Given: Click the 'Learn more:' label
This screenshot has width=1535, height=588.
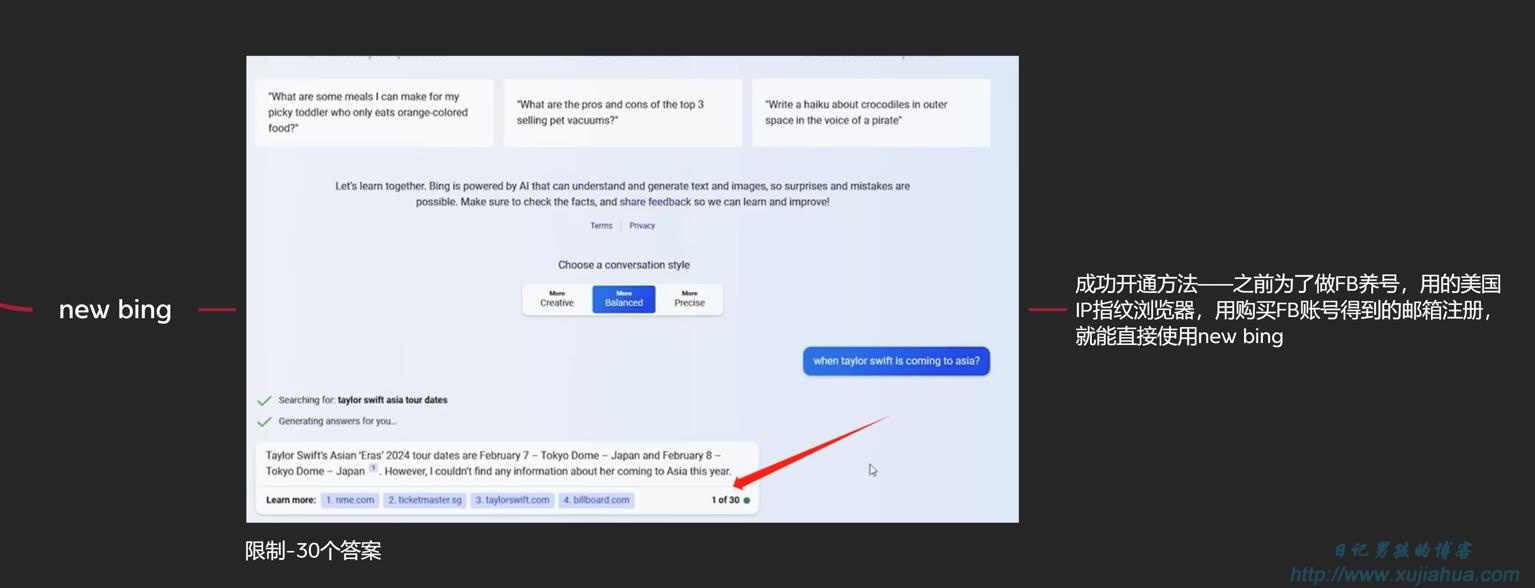Looking at the screenshot, I should (291, 500).
